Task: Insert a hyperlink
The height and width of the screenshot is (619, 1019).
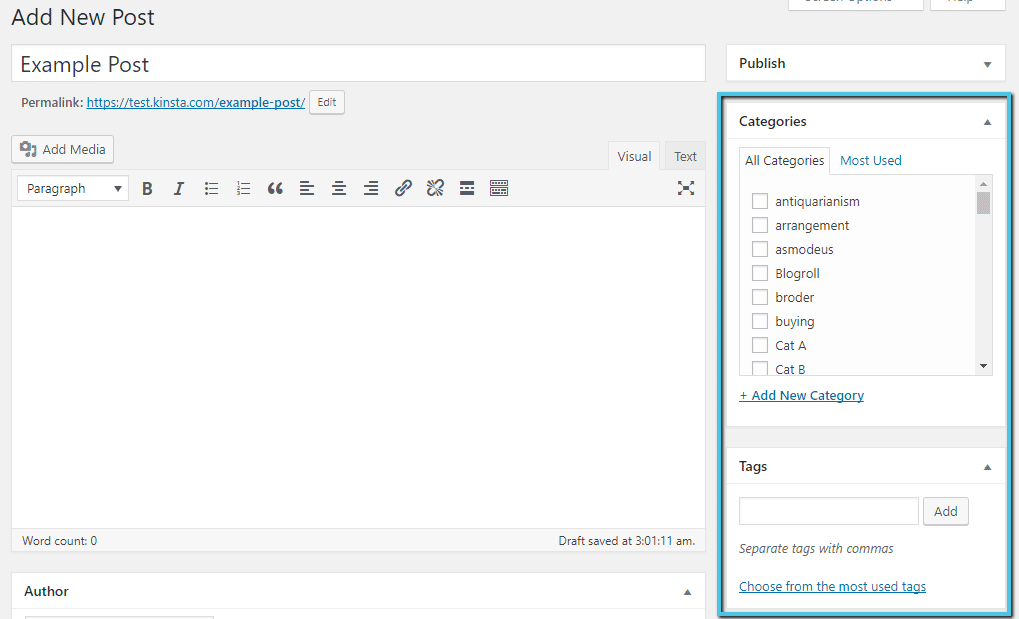Action: (x=403, y=188)
